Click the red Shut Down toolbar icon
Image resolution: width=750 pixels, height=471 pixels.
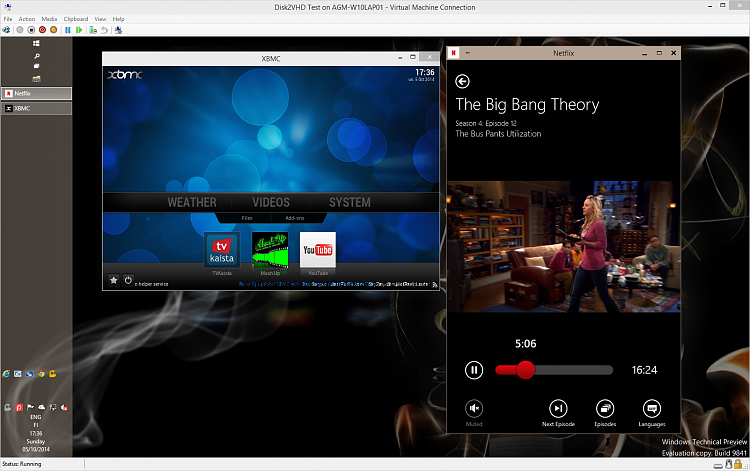42,30
